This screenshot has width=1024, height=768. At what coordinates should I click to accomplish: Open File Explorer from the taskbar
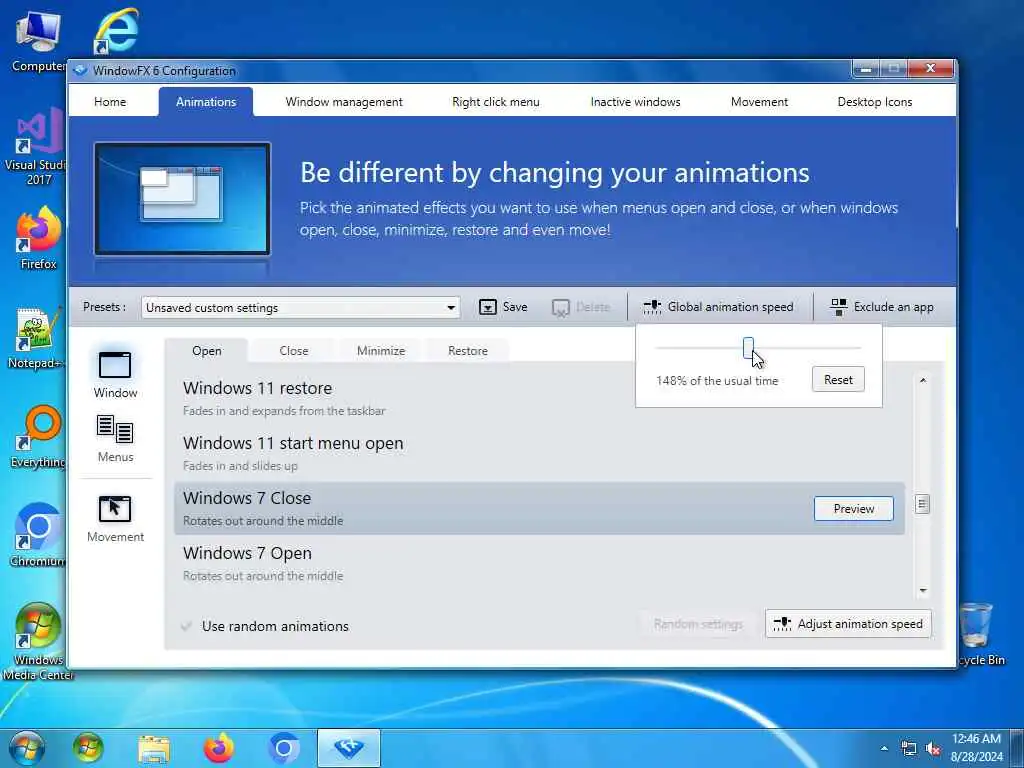(x=154, y=749)
